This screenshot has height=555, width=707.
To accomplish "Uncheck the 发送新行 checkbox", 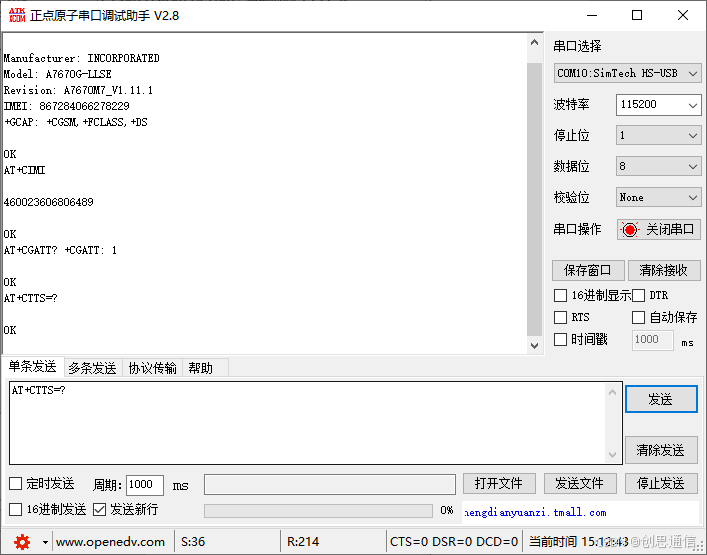I will click(x=99, y=510).
